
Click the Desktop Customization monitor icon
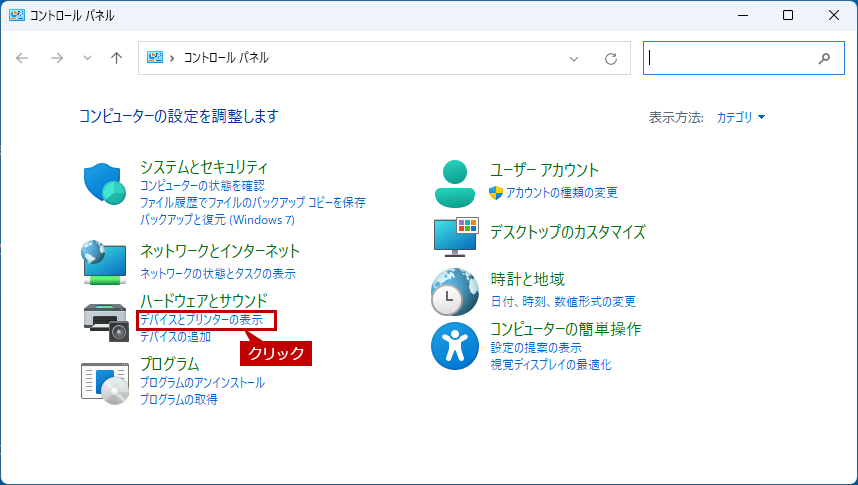(x=456, y=237)
